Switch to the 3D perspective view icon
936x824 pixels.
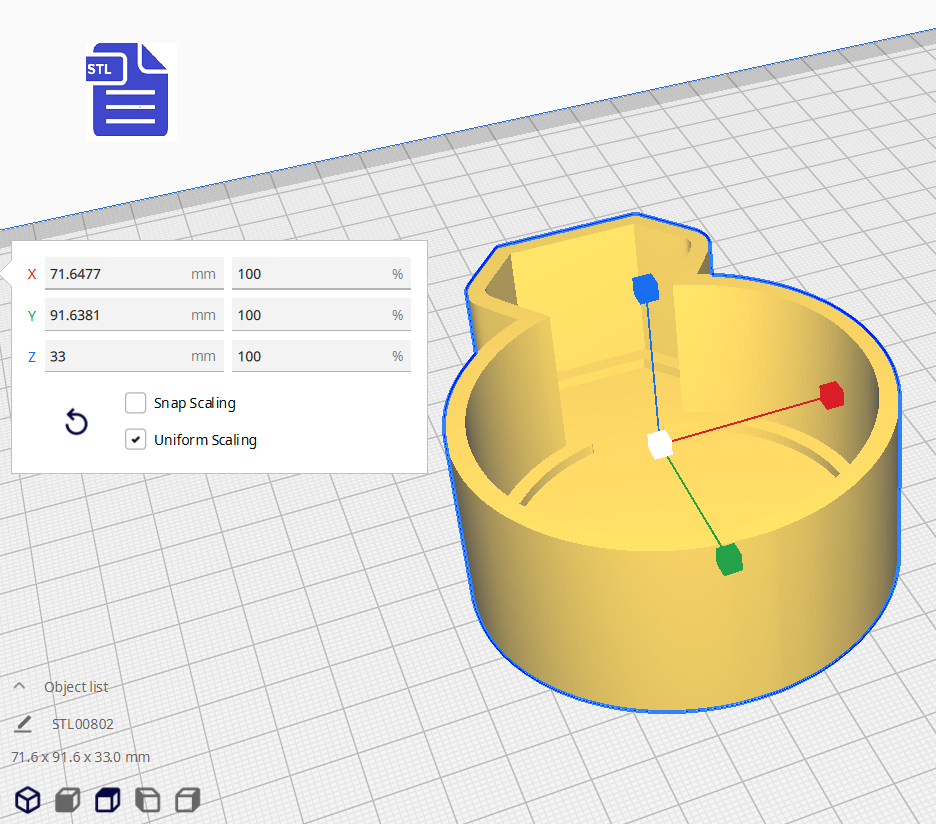(x=27, y=800)
